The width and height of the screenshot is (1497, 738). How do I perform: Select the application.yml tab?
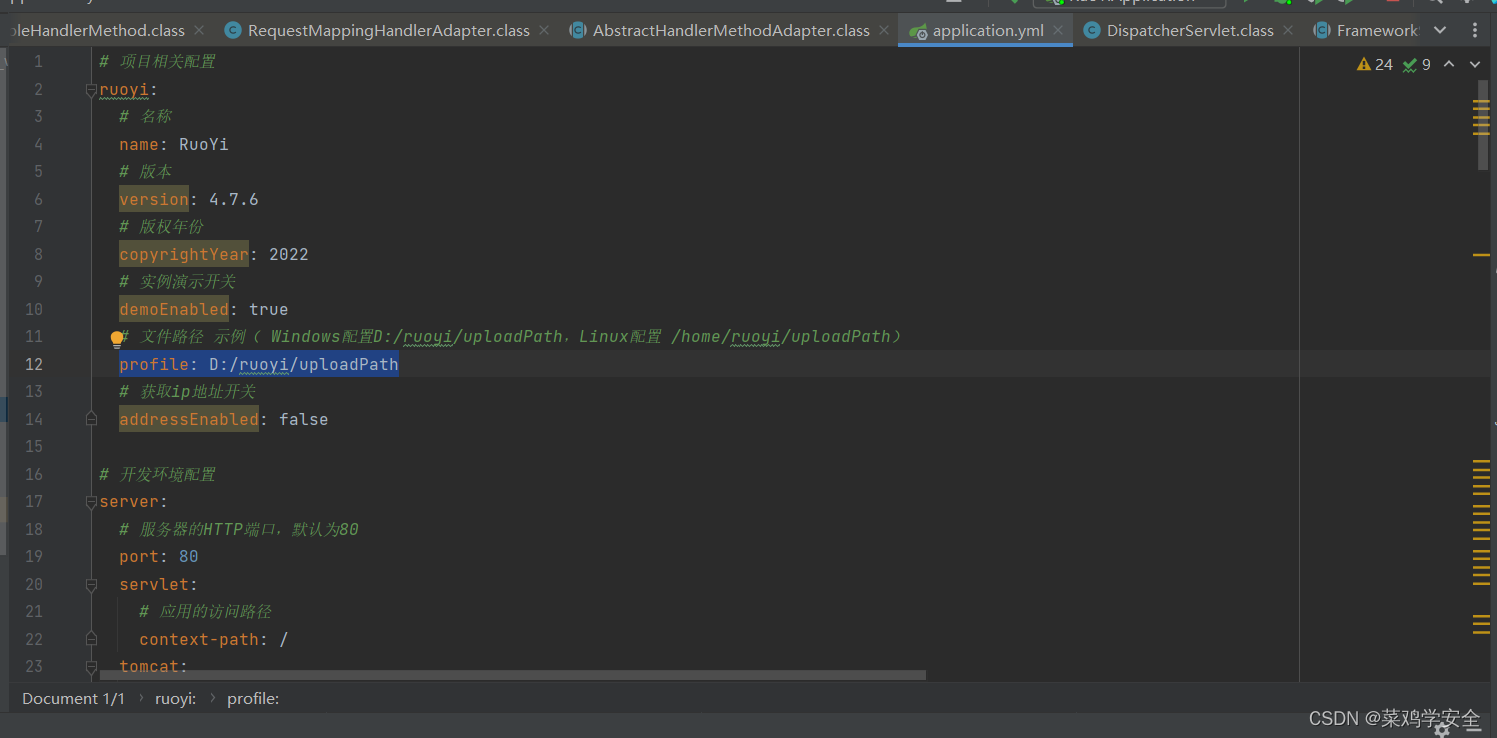986,30
